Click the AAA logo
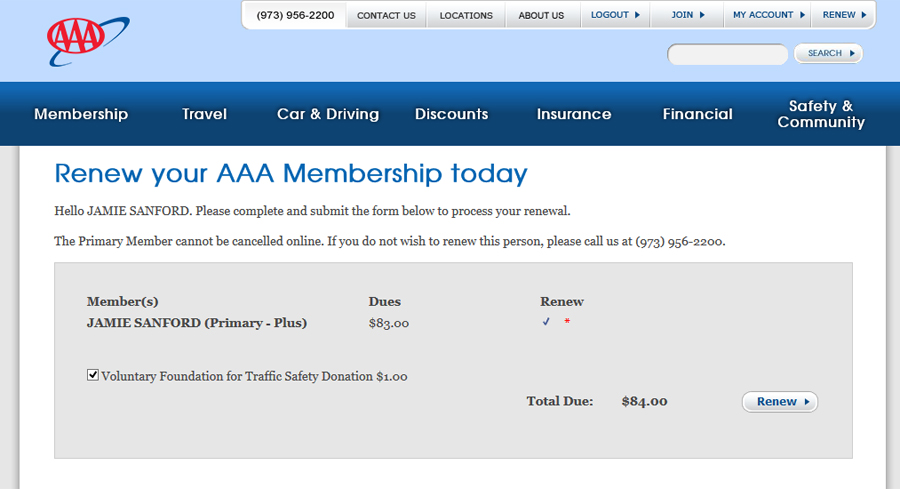 tap(88, 41)
